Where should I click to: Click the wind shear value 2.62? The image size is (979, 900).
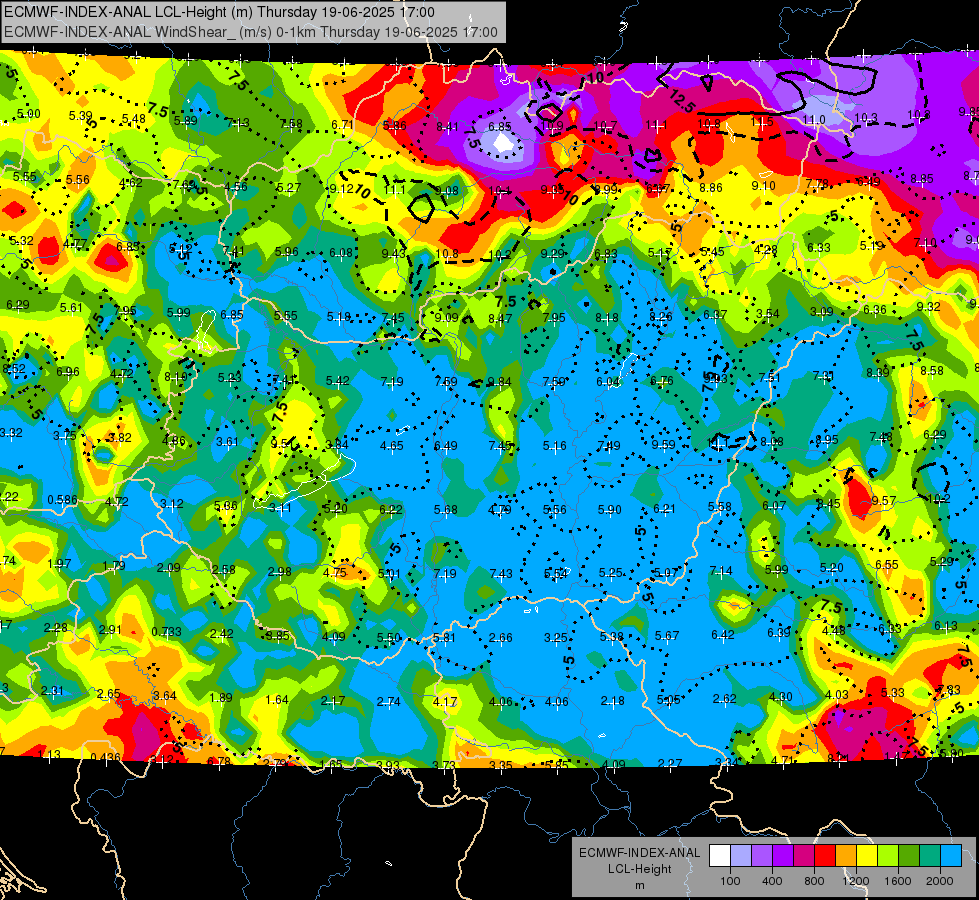tap(725, 698)
